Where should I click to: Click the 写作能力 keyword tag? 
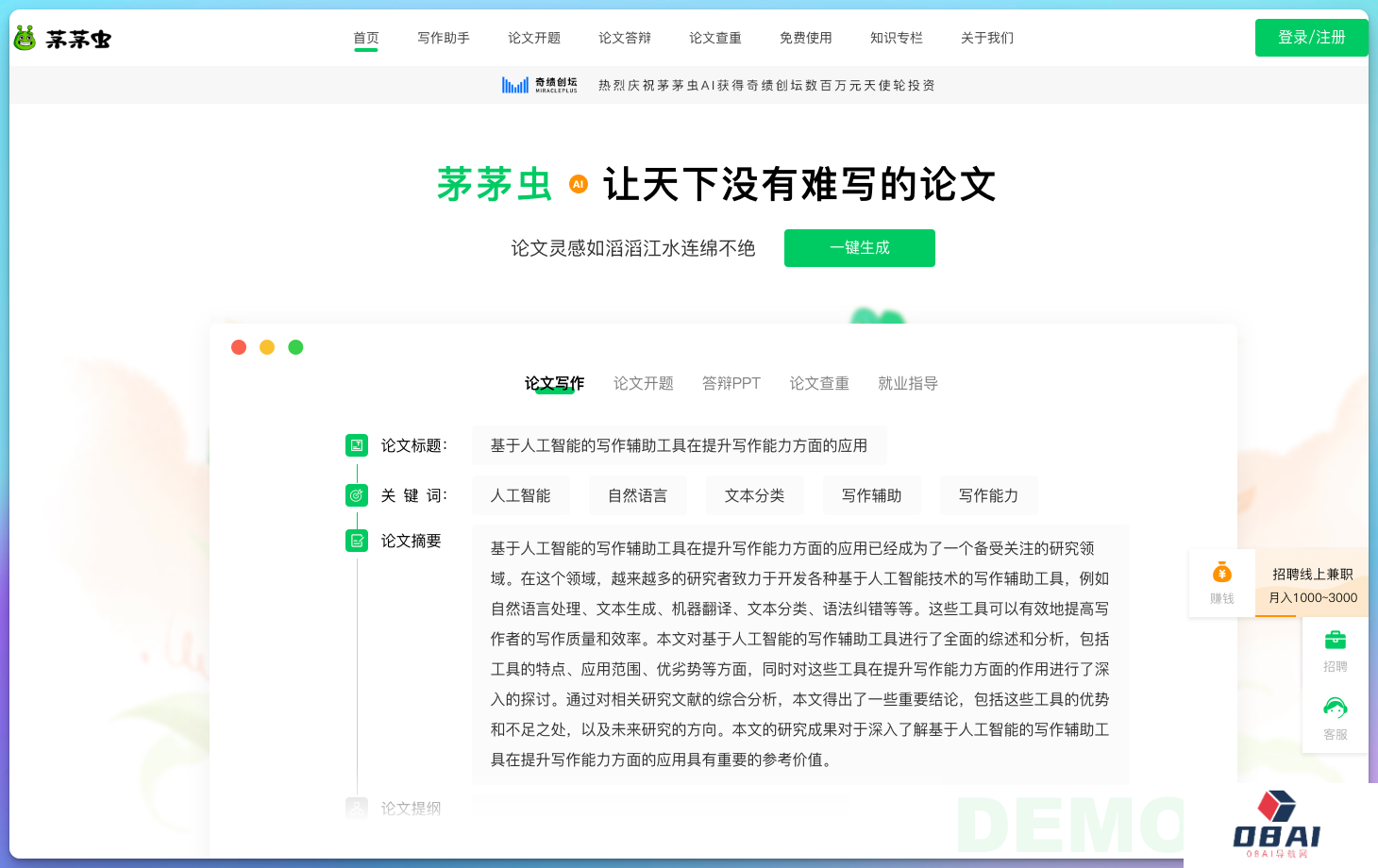coord(989,495)
